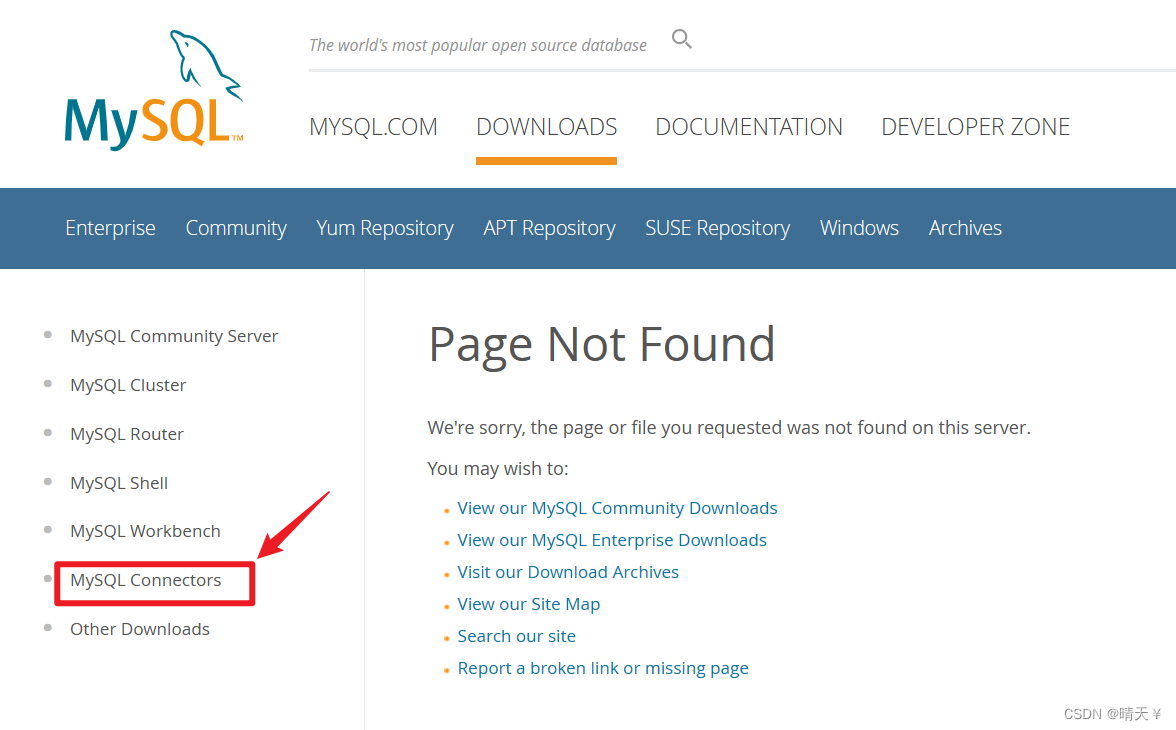Select the DOWNLOADS tab

coord(547,127)
